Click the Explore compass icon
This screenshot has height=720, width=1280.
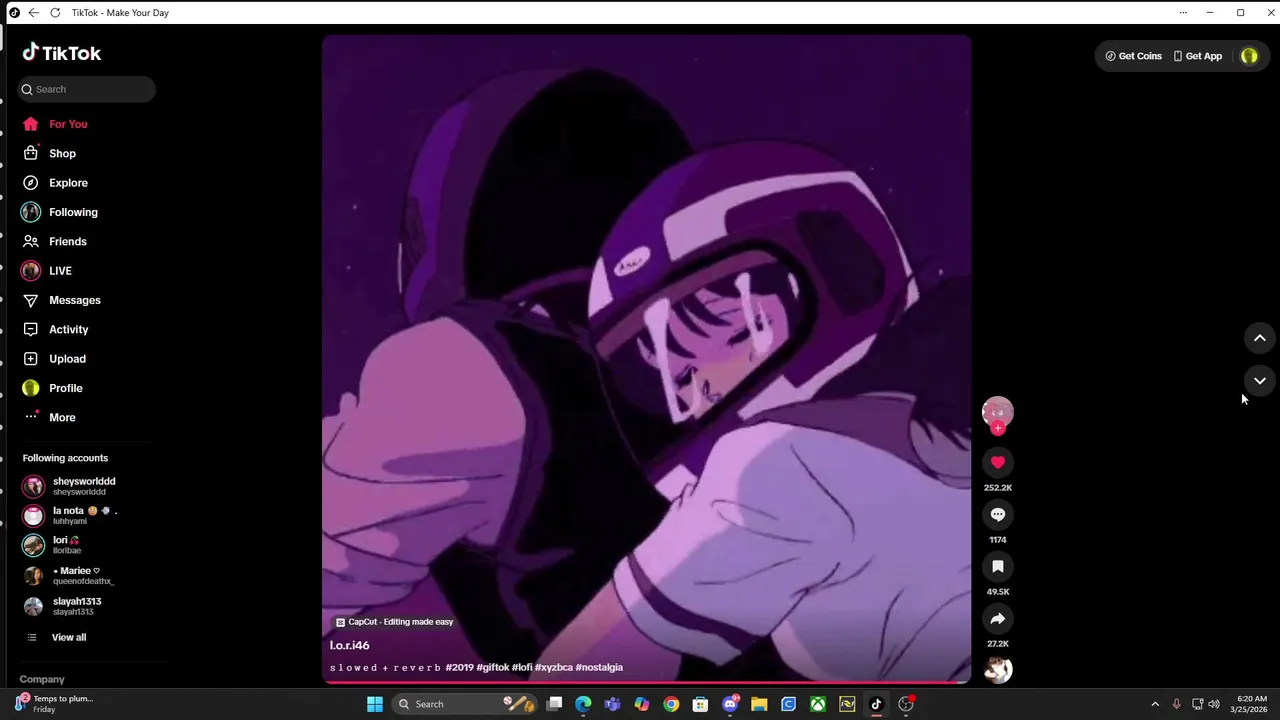click(31, 183)
